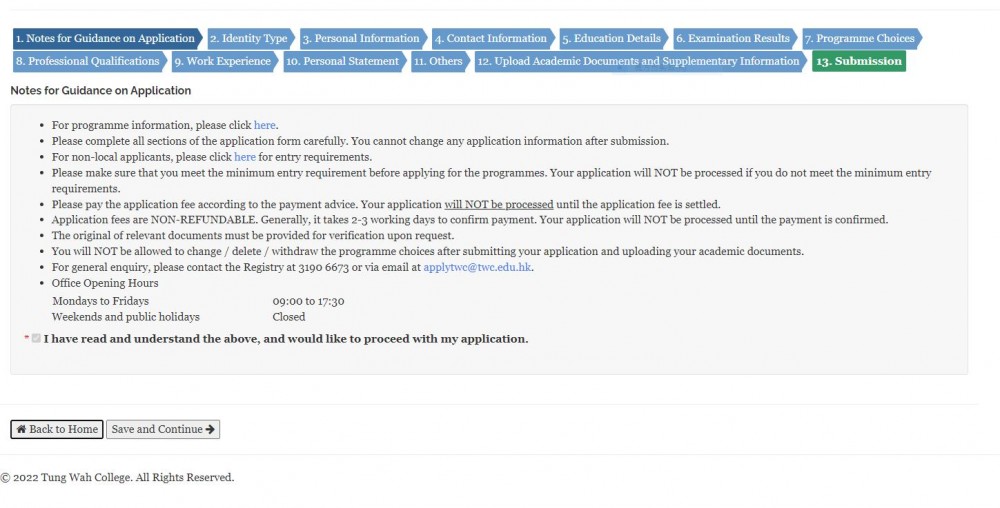Click 'Weekends and public holidays' text
This screenshot has width=1000, height=508.
point(126,317)
